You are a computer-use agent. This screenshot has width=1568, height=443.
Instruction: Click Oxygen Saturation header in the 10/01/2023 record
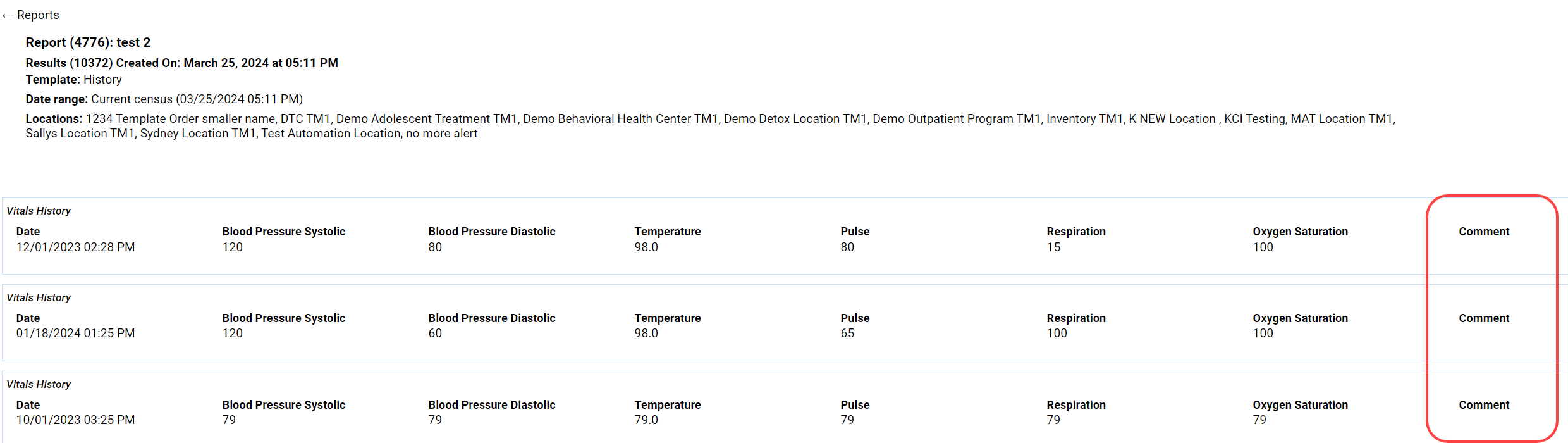1300,405
